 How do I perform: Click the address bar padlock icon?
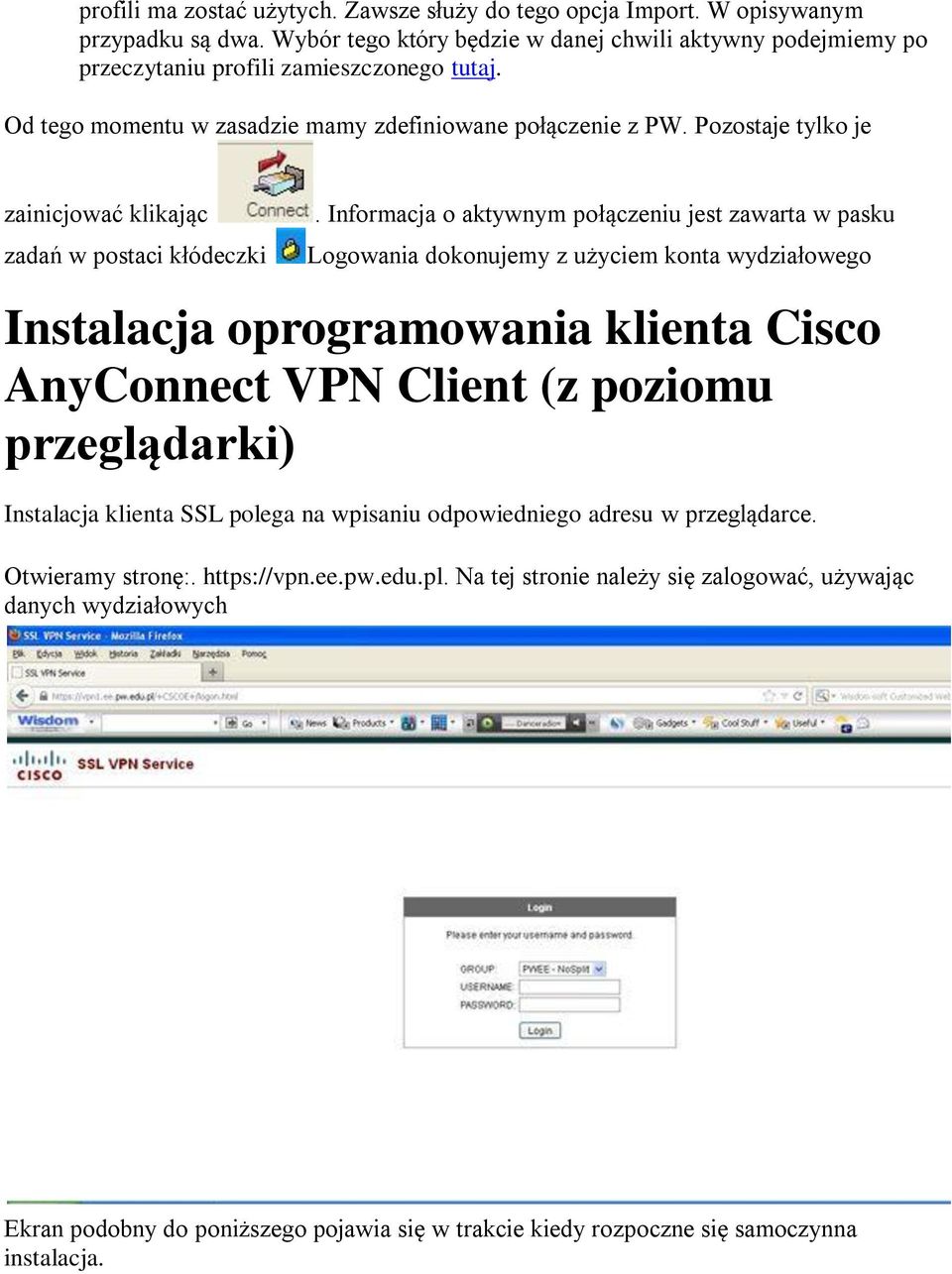tap(43, 696)
